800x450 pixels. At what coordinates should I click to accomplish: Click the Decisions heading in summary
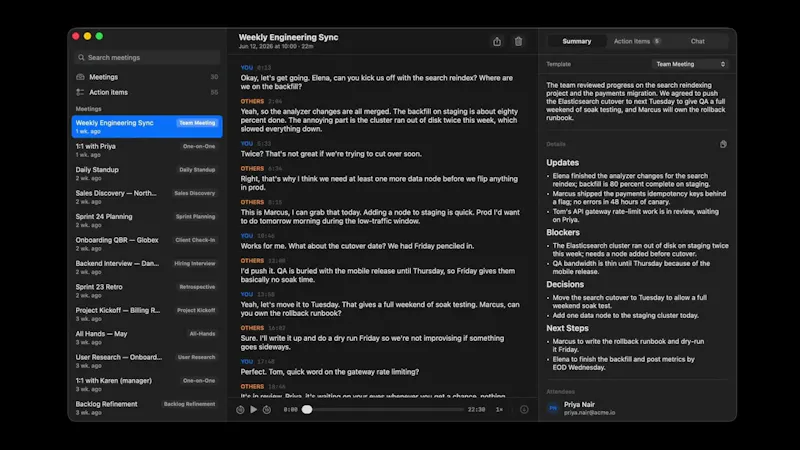[565, 285]
